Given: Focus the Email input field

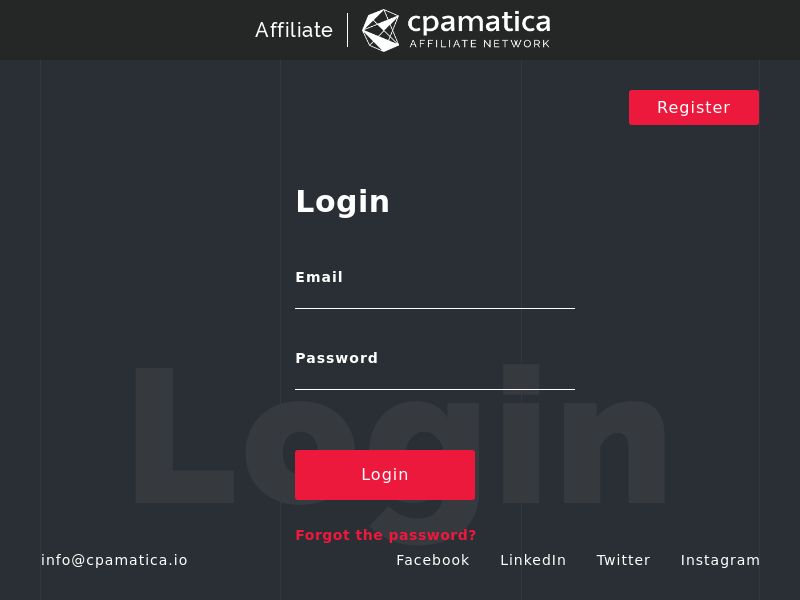Looking at the screenshot, I should (435, 298).
